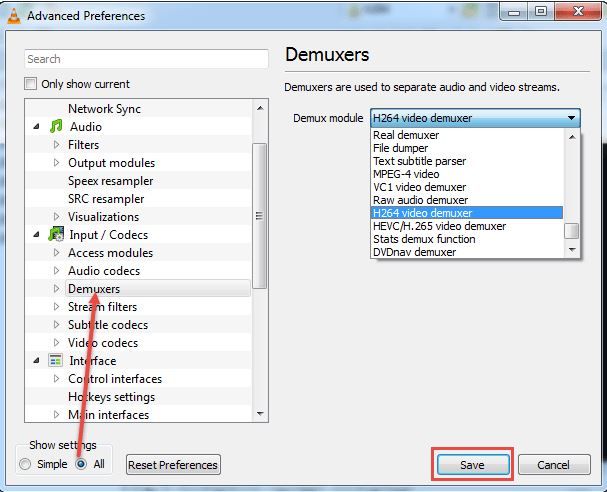Select Hotkeys settings in the tree
The height and width of the screenshot is (492, 607).
pos(111,396)
